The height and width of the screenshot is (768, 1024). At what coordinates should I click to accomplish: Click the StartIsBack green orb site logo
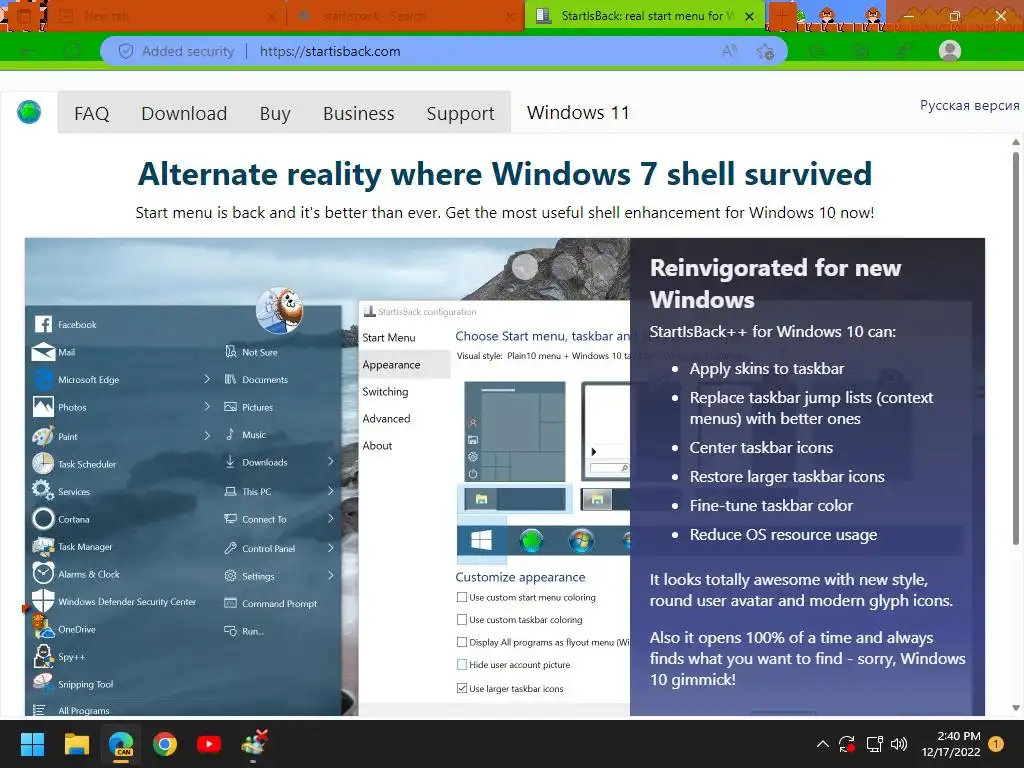coord(29,112)
